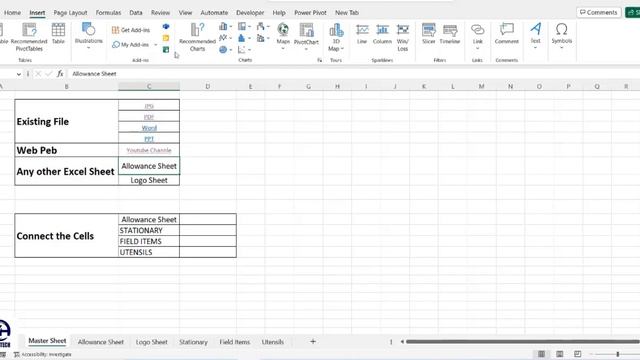Insert a combo chart
The width and height of the screenshot is (640, 360).
(260, 38)
